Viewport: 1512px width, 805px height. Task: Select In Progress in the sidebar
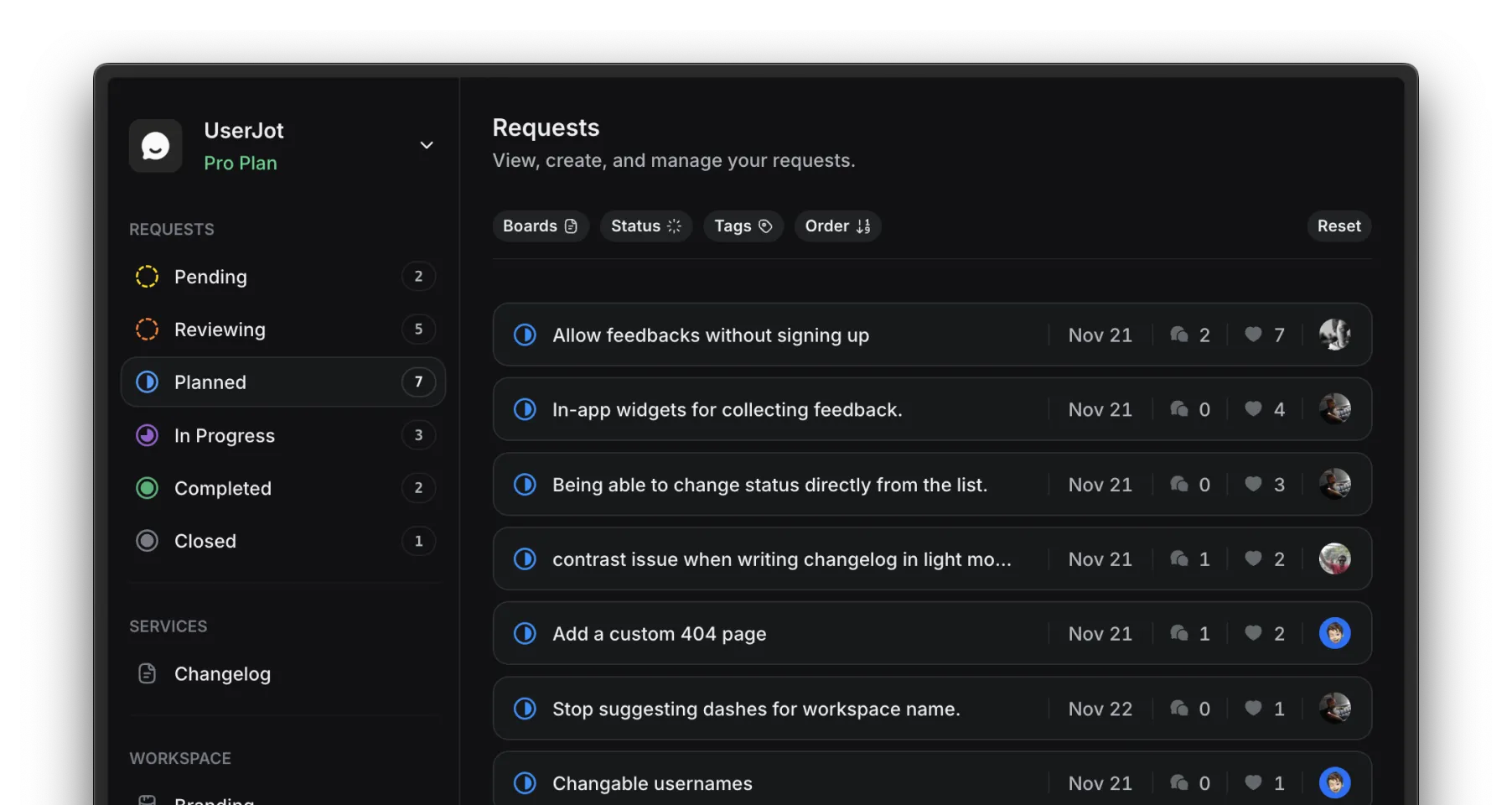pyautogui.click(x=283, y=435)
